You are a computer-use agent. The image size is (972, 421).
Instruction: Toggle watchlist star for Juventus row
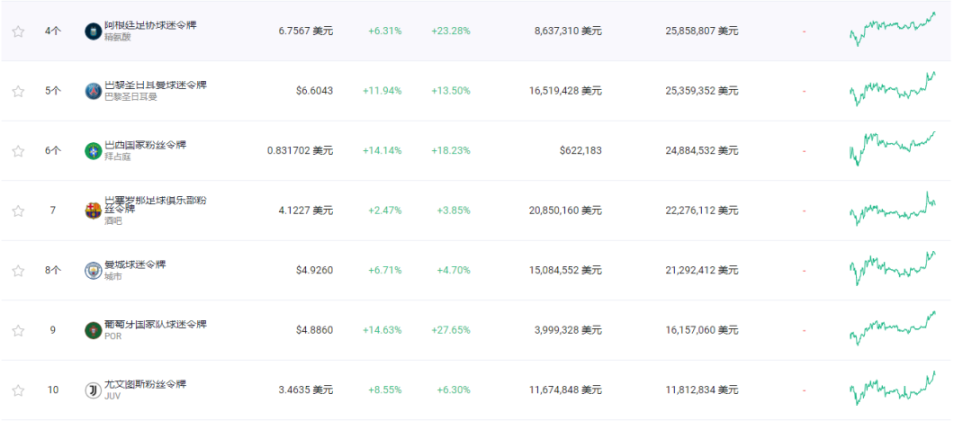pyautogui.click(x=18, y=391)
